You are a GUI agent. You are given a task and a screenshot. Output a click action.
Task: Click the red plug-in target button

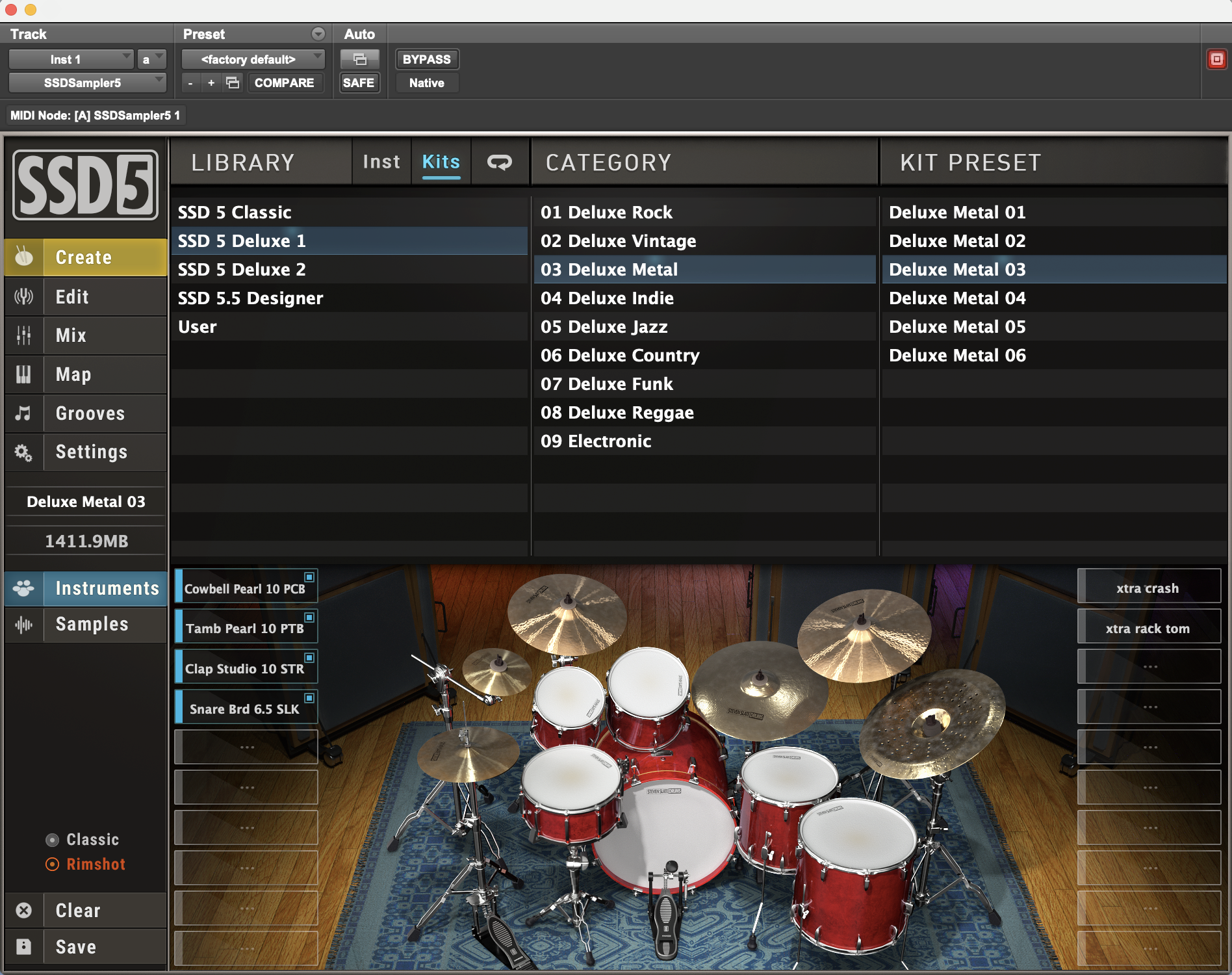(1216, 60)
